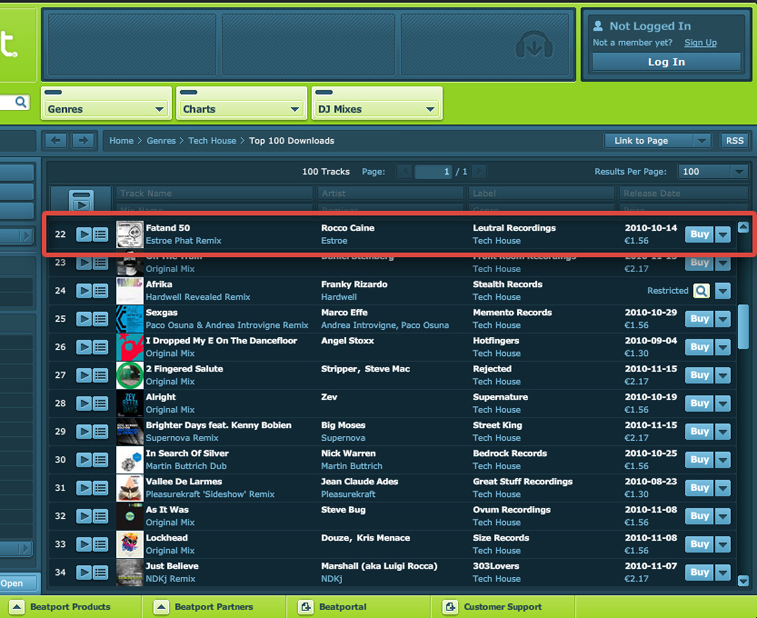Image resolution: width=757 pixels, height=618 pixels.
Task: Add Lockhead track 33 to queue
Action: pyautogui.click(x=101, y=544)
